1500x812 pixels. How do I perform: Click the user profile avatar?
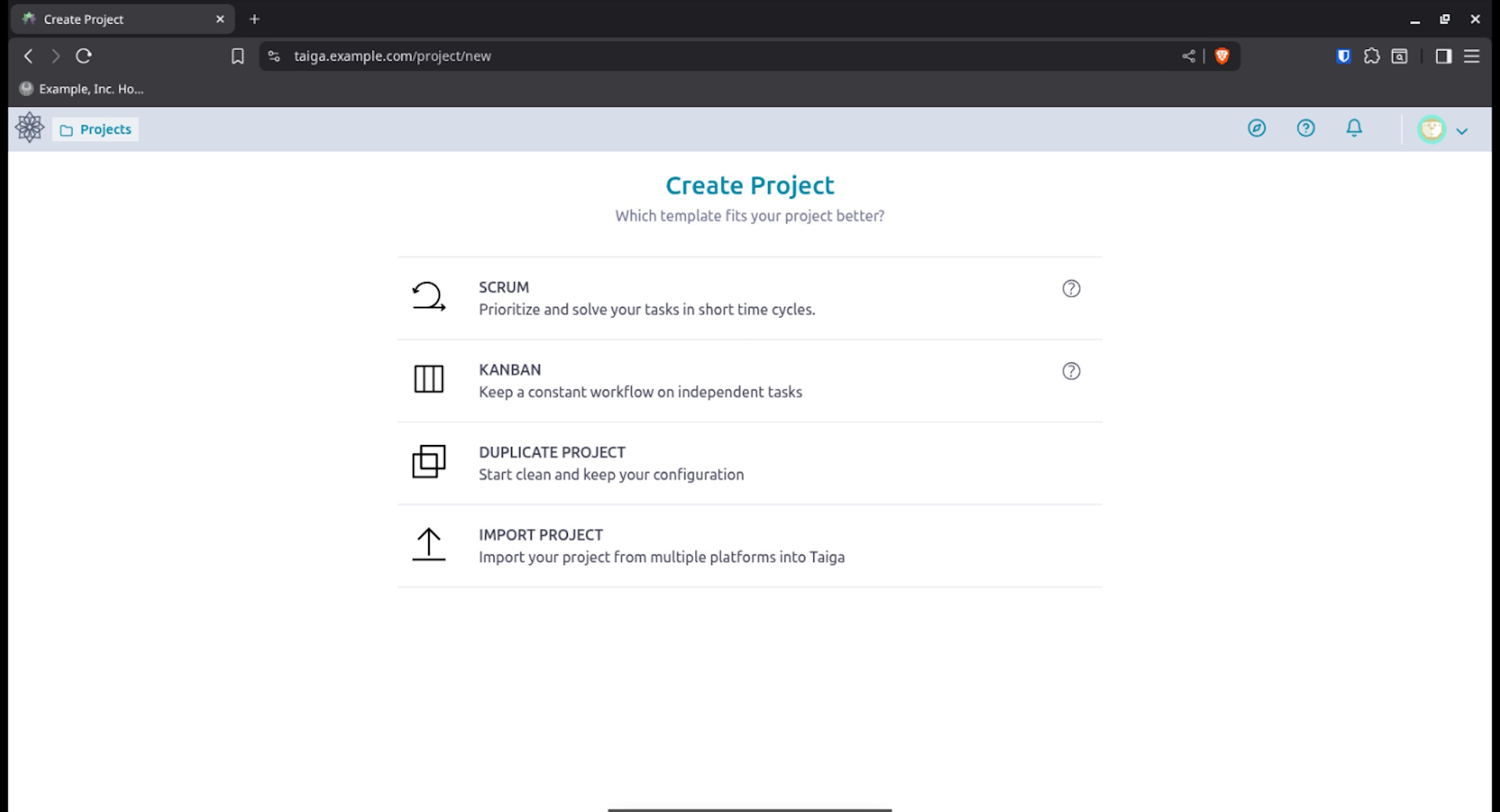pyautogui.click(x=1431, y=130)
